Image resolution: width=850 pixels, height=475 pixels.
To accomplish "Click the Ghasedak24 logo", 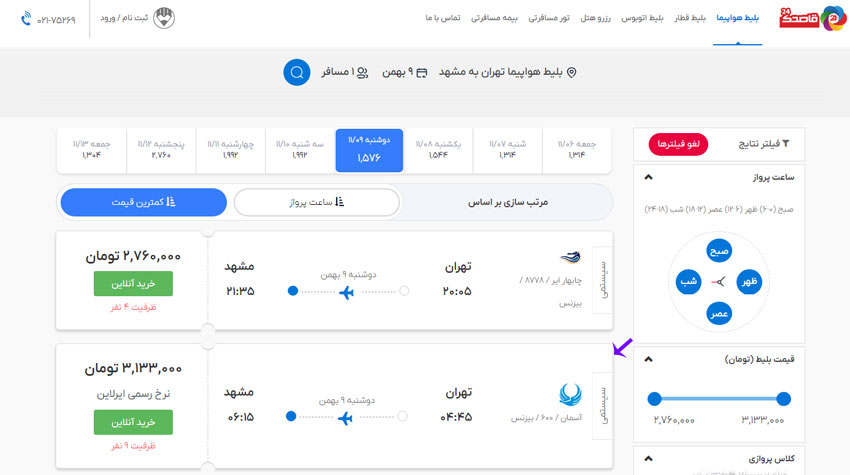I will click(x=812, y=18).
